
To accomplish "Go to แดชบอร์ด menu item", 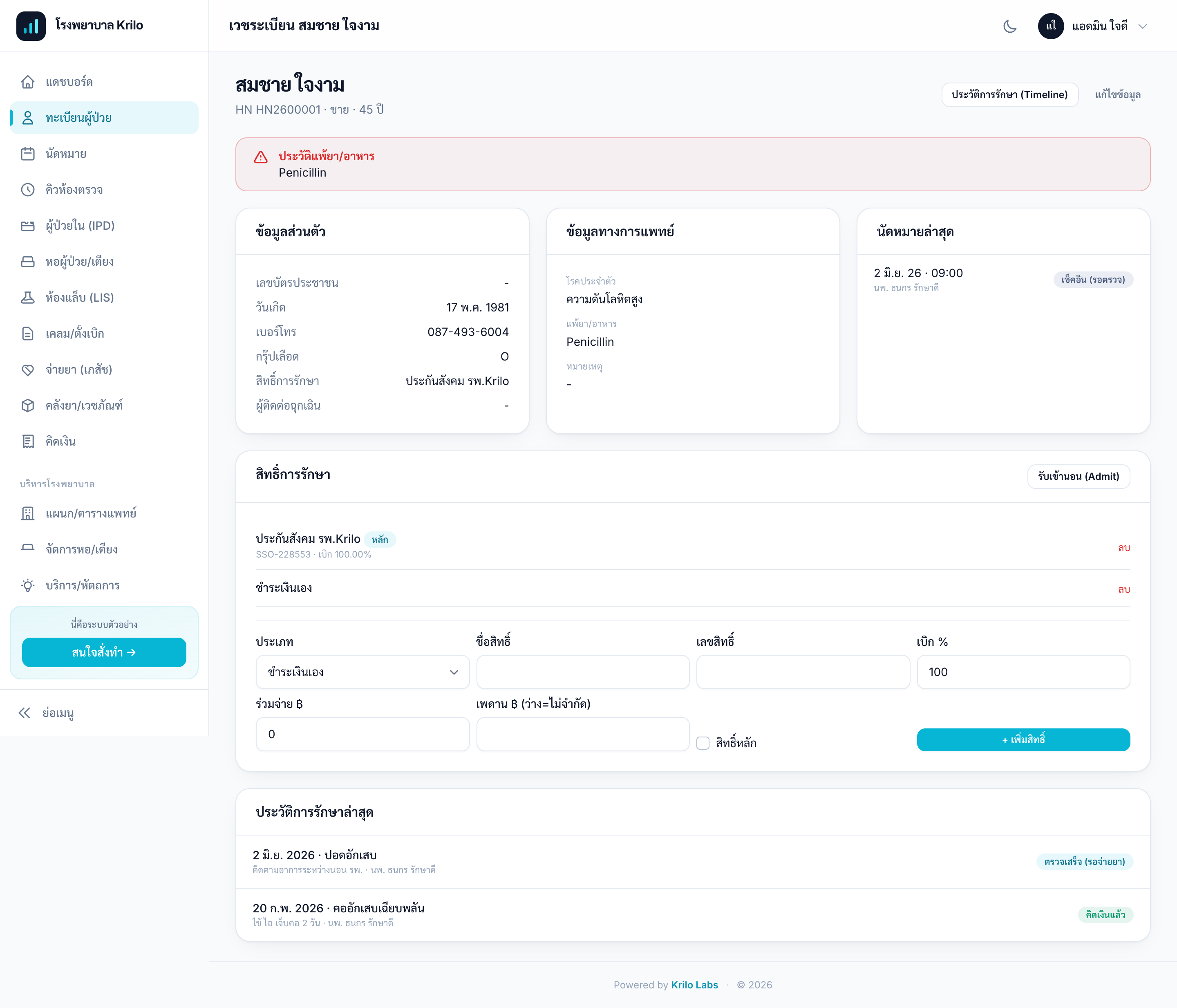I will click(x=104, y=82).
